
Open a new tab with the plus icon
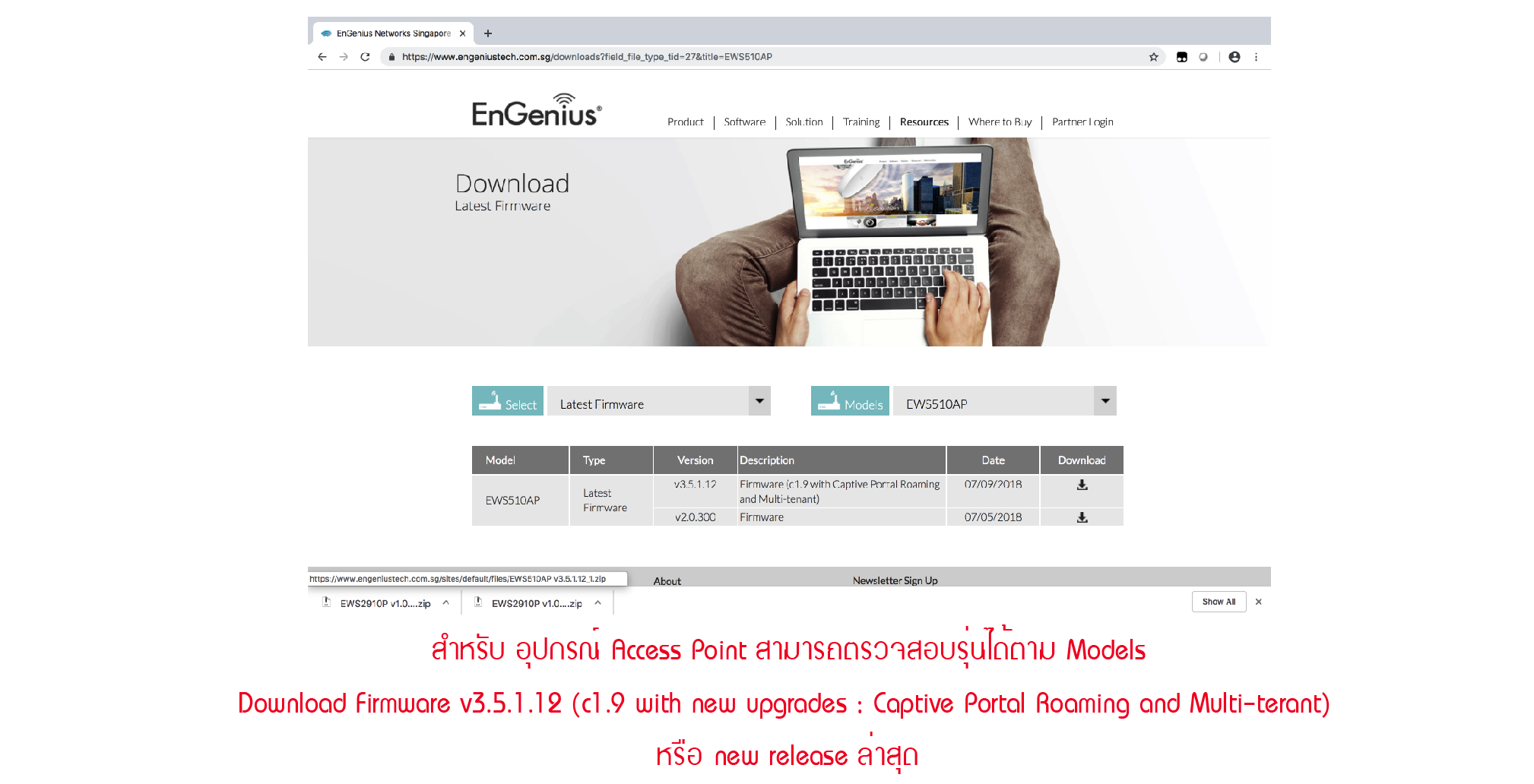click(x=488, y=33)
